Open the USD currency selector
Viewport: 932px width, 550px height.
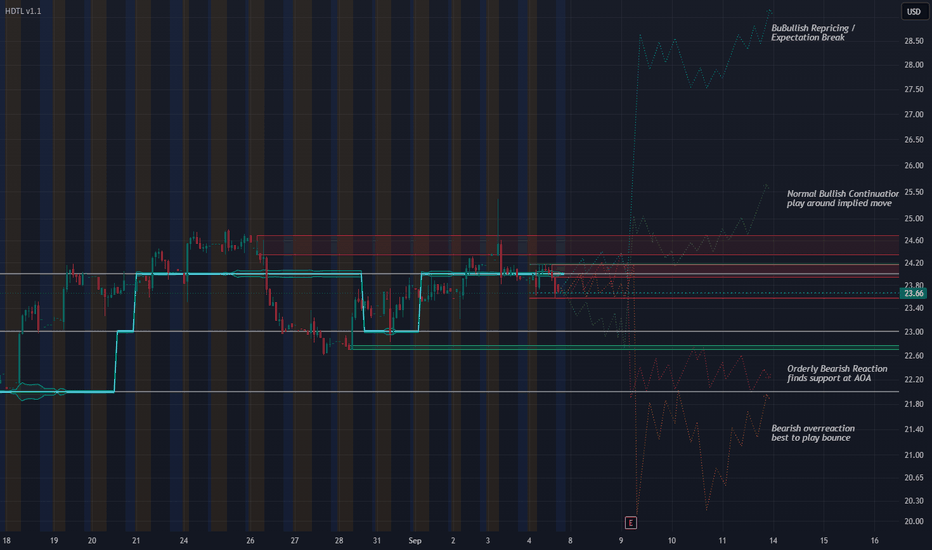click(x=914, y=11)
